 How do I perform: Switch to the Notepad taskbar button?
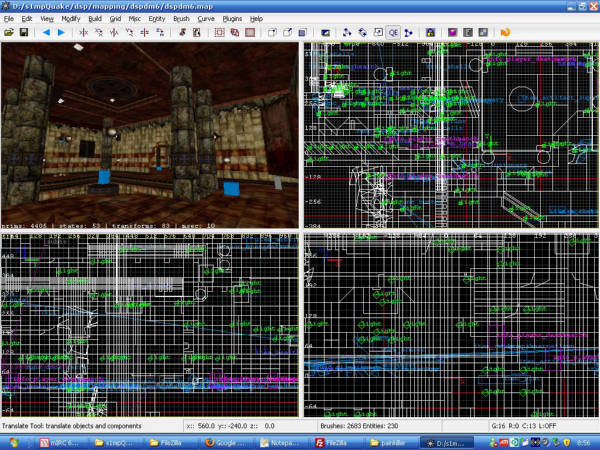pyautogui.click(x=281, y=443)
